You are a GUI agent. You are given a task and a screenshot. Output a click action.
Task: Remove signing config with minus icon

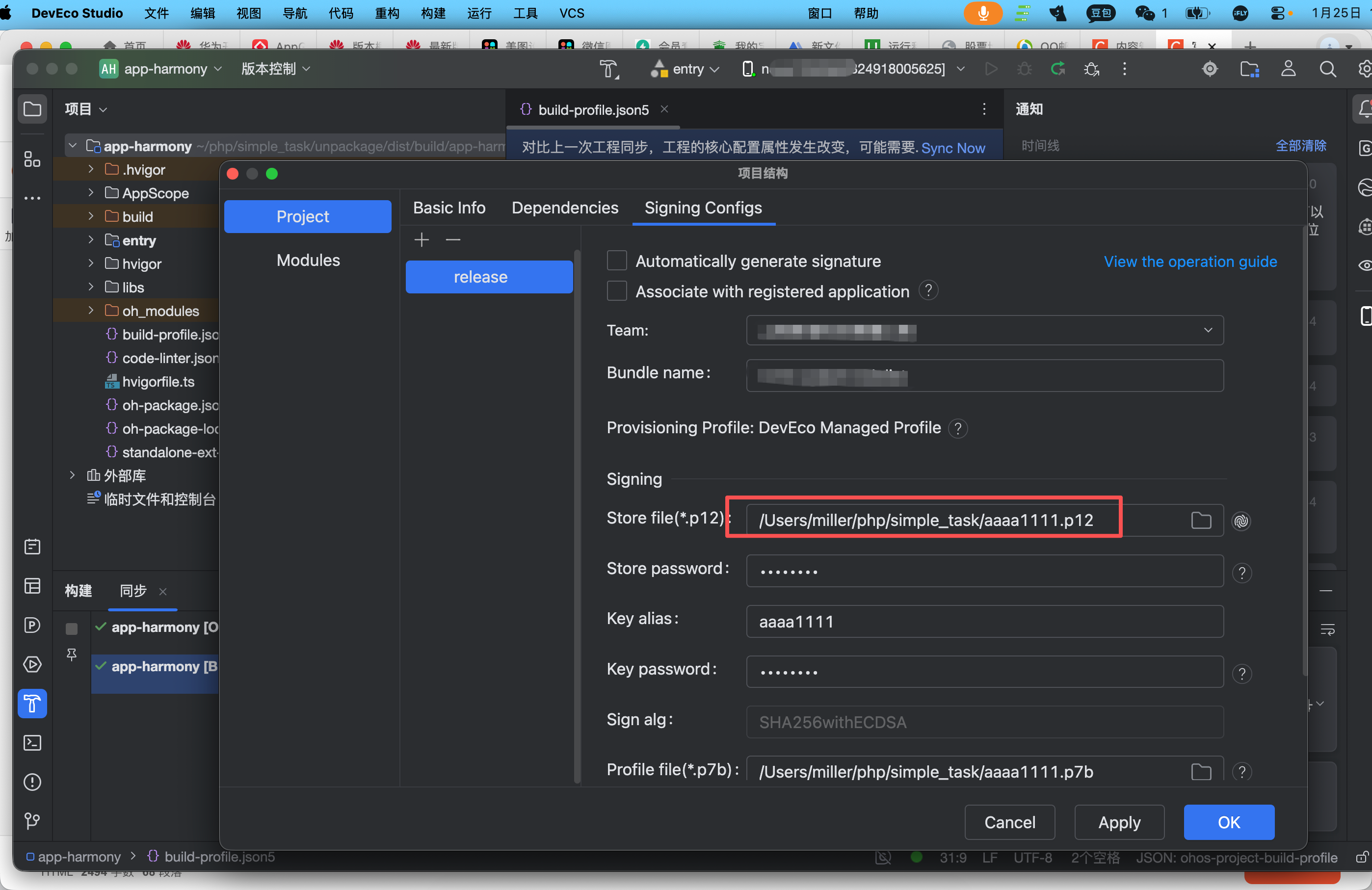(453, 239)
